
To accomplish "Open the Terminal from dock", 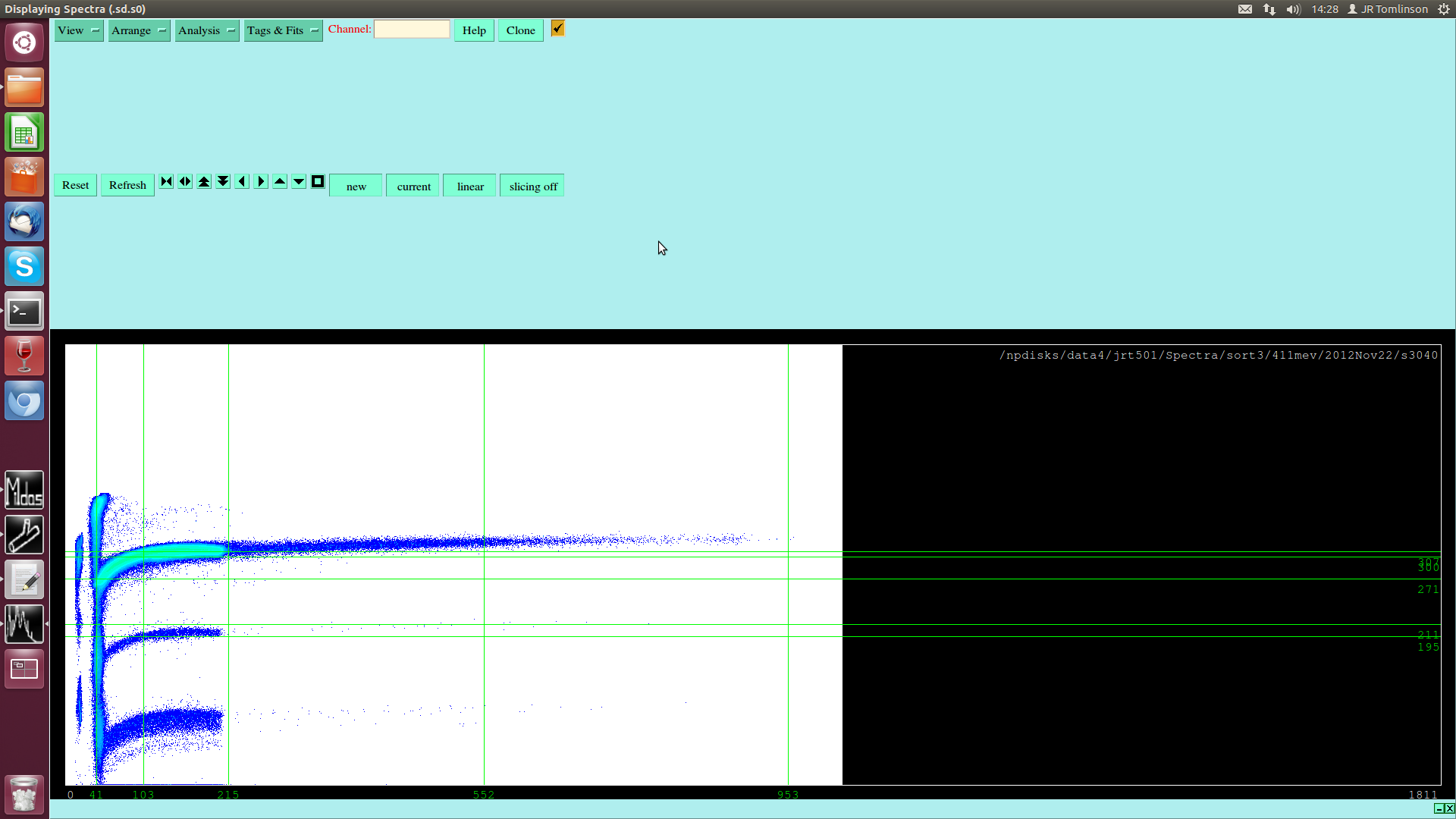I will pyautogui.click(x=24, y=311).
